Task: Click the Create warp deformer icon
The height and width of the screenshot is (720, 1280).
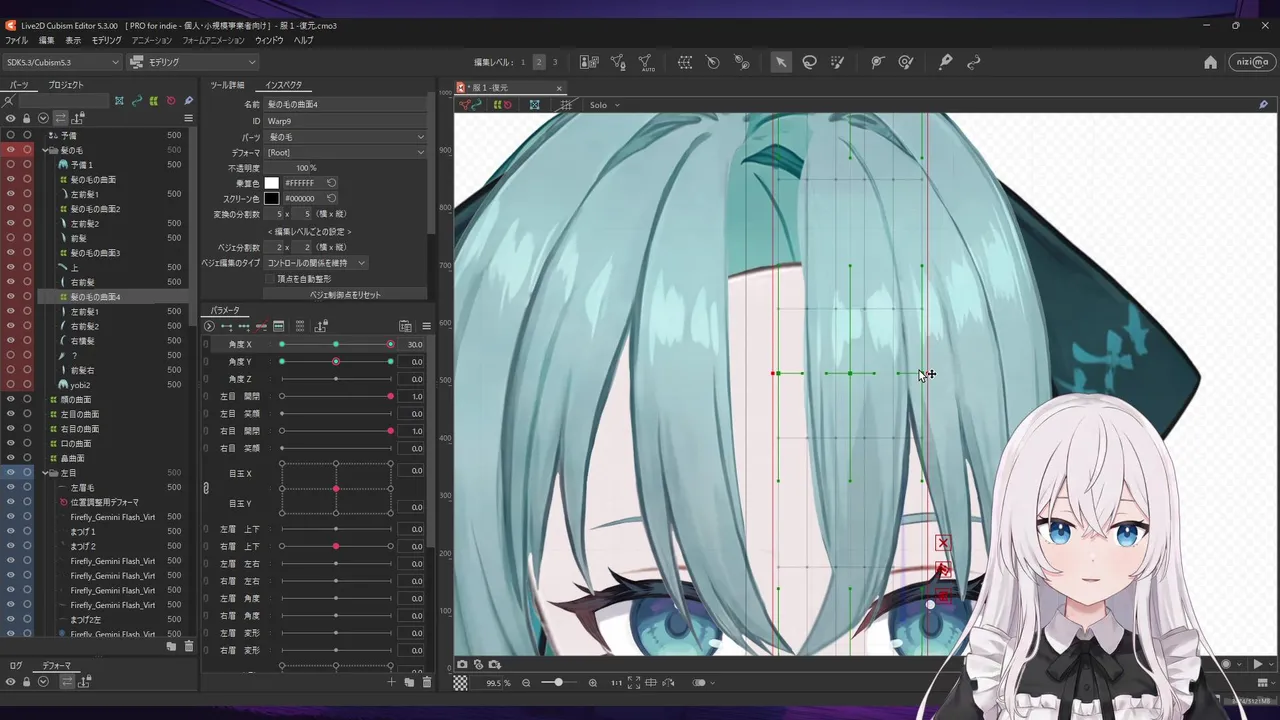Action: coord(685,62)
